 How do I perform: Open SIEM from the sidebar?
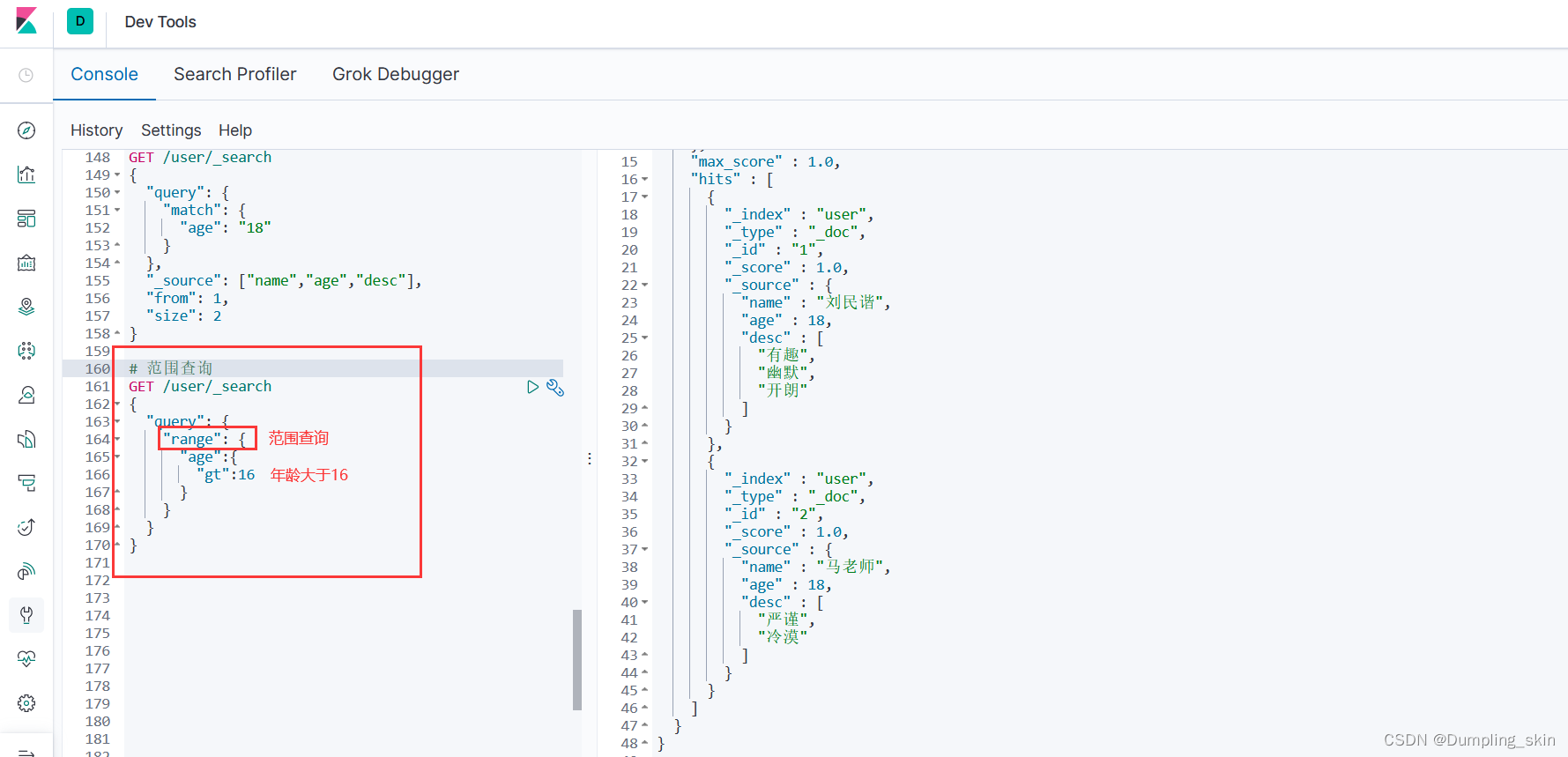click(26, 571)
